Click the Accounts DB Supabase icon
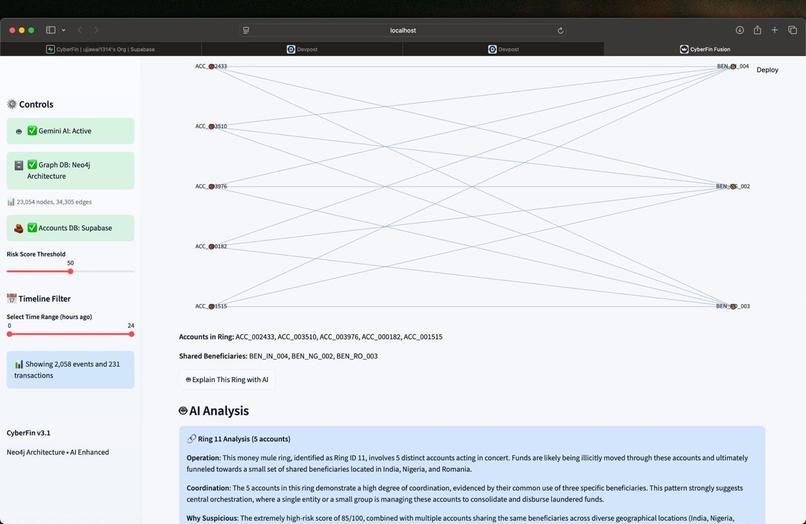806x524 pixels. (19, 228)
